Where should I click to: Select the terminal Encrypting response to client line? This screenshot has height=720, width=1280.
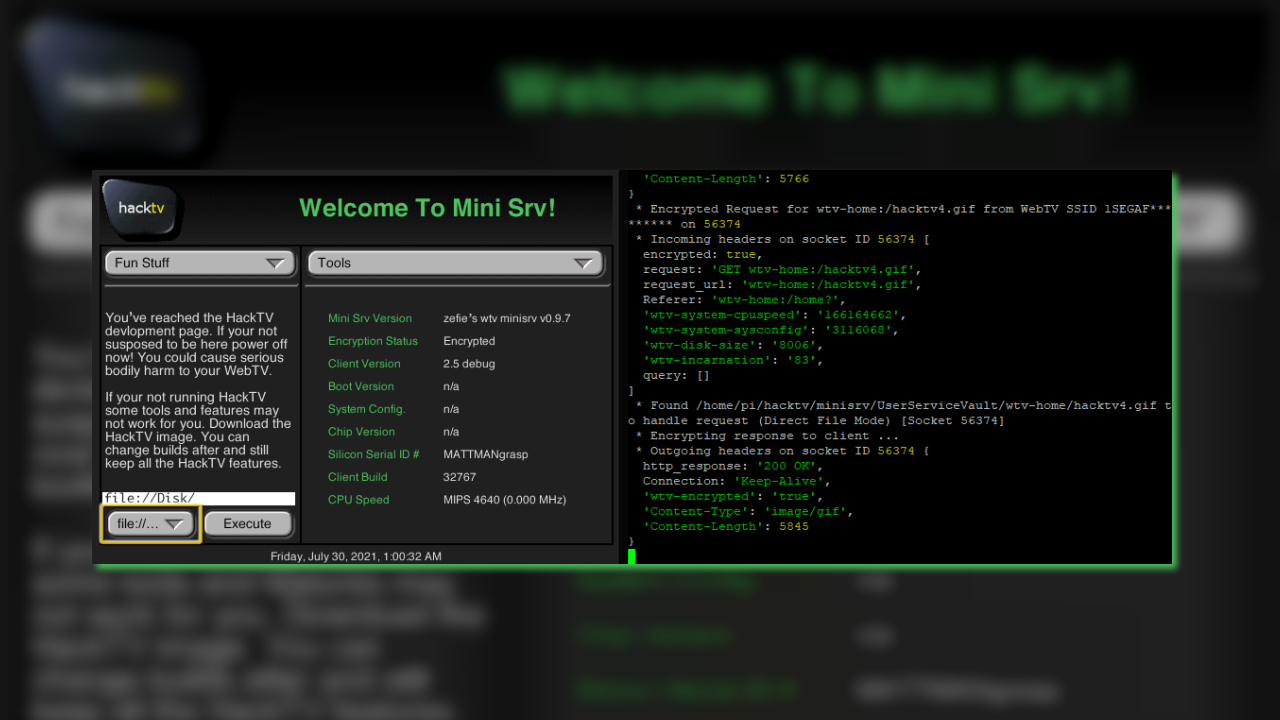tap(767, 436)
